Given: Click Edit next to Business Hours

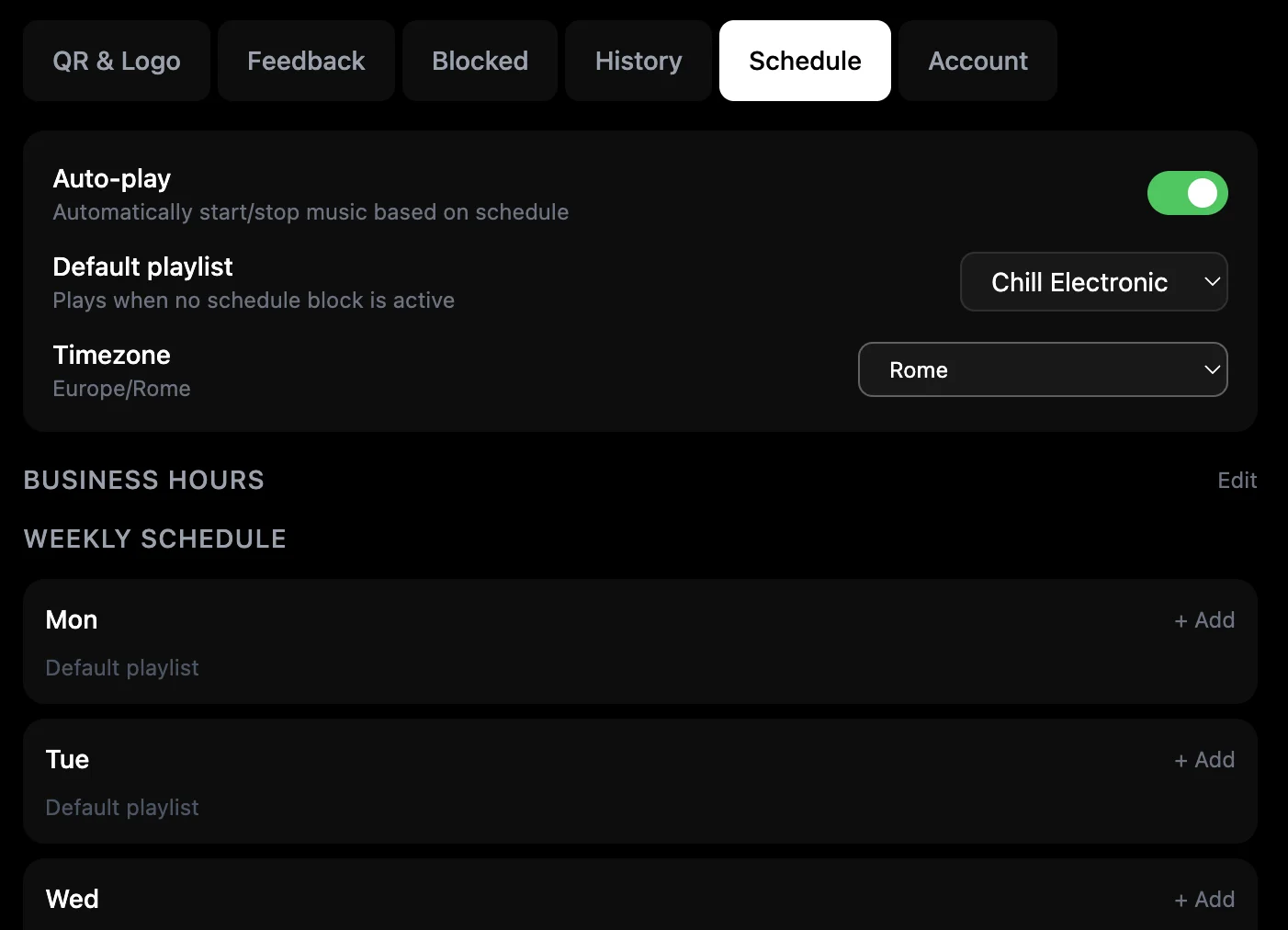Looking at the screenshot, I should pos(1237,480).
